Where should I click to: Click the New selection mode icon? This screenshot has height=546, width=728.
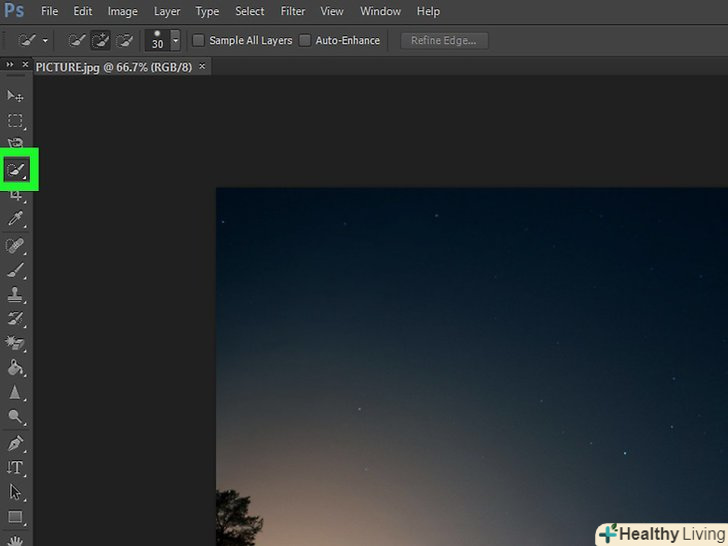(x=76, y=41)
